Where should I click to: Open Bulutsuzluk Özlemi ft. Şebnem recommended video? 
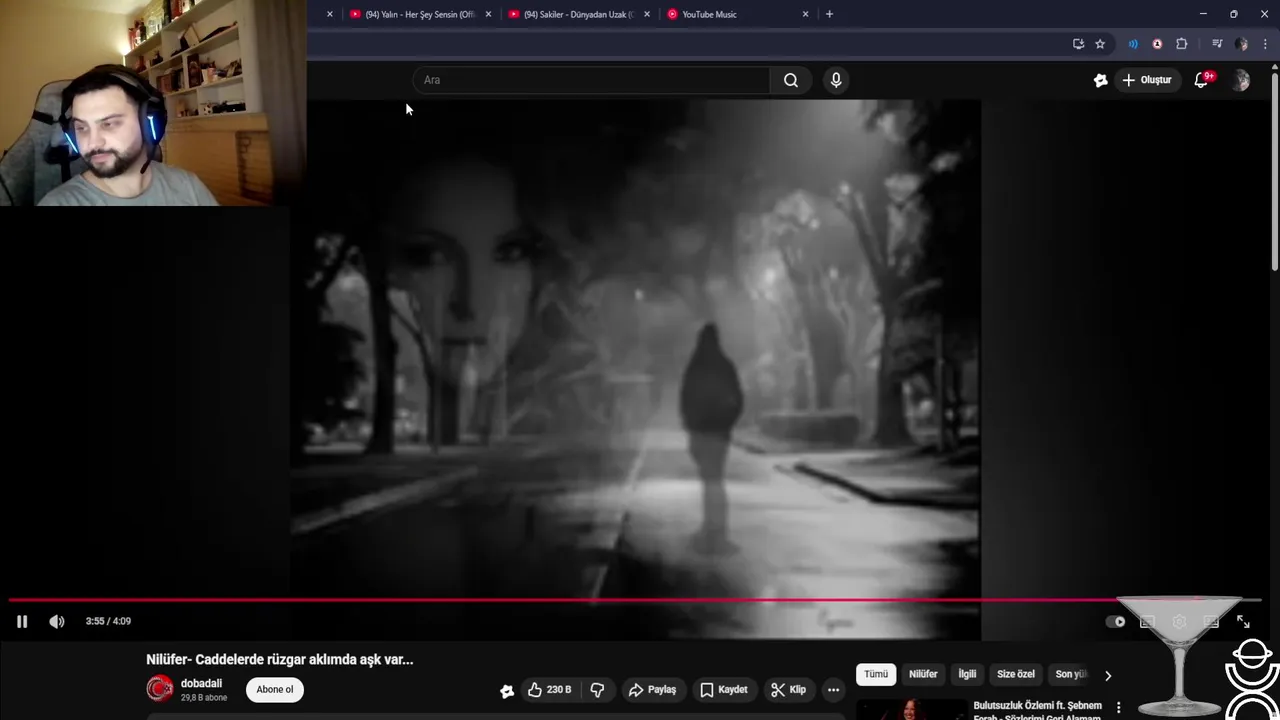click(x=1038, y=710)
